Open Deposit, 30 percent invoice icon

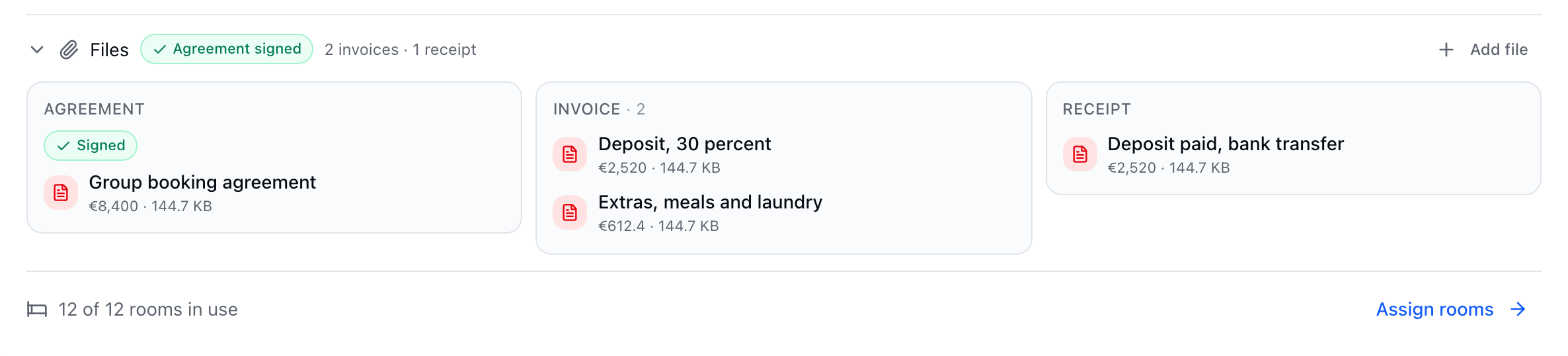(570, 154)
